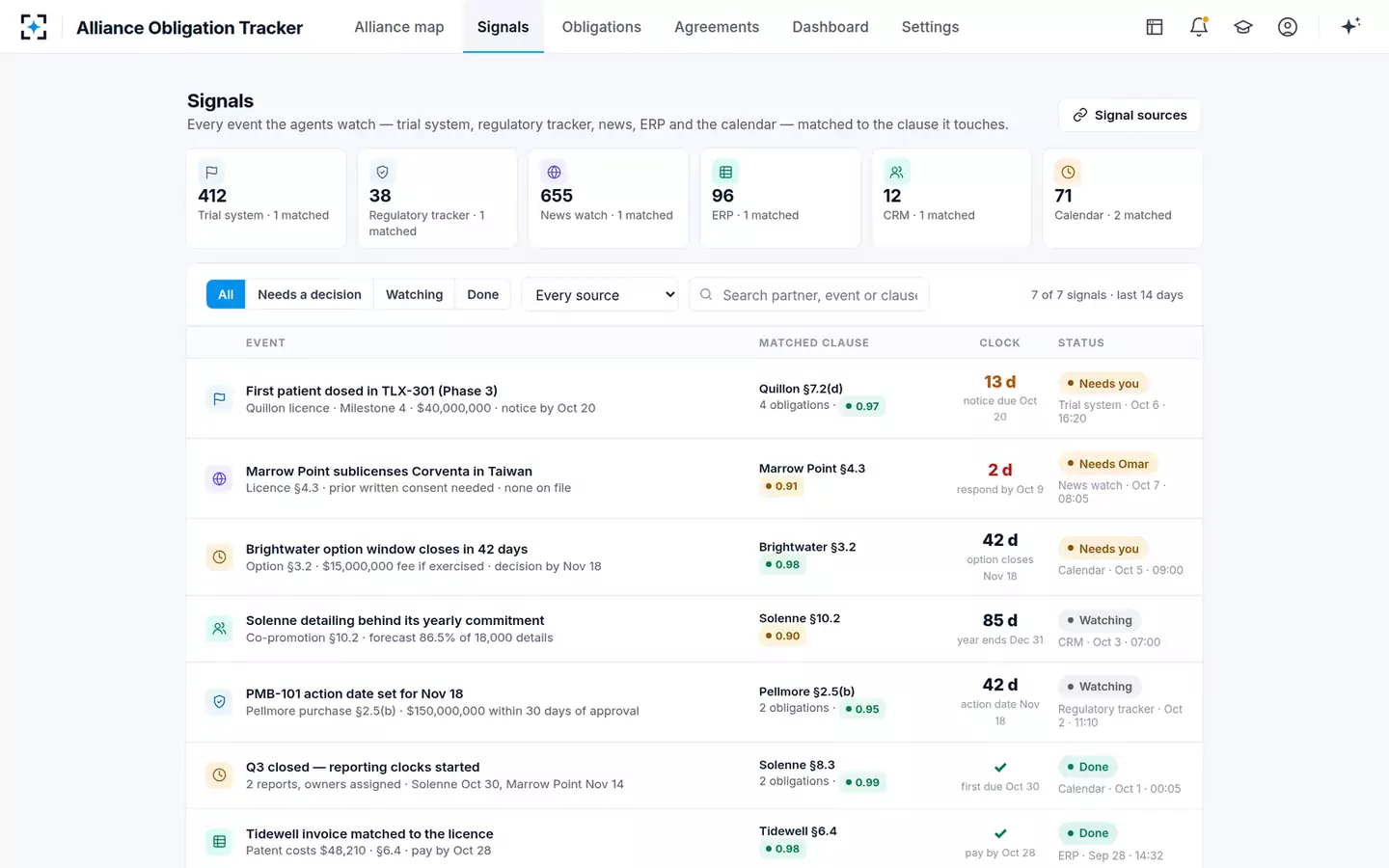Click people icon of Solenne detailing row
Viewport: 1389px width, 868px height.
click(x=220, y=629)
